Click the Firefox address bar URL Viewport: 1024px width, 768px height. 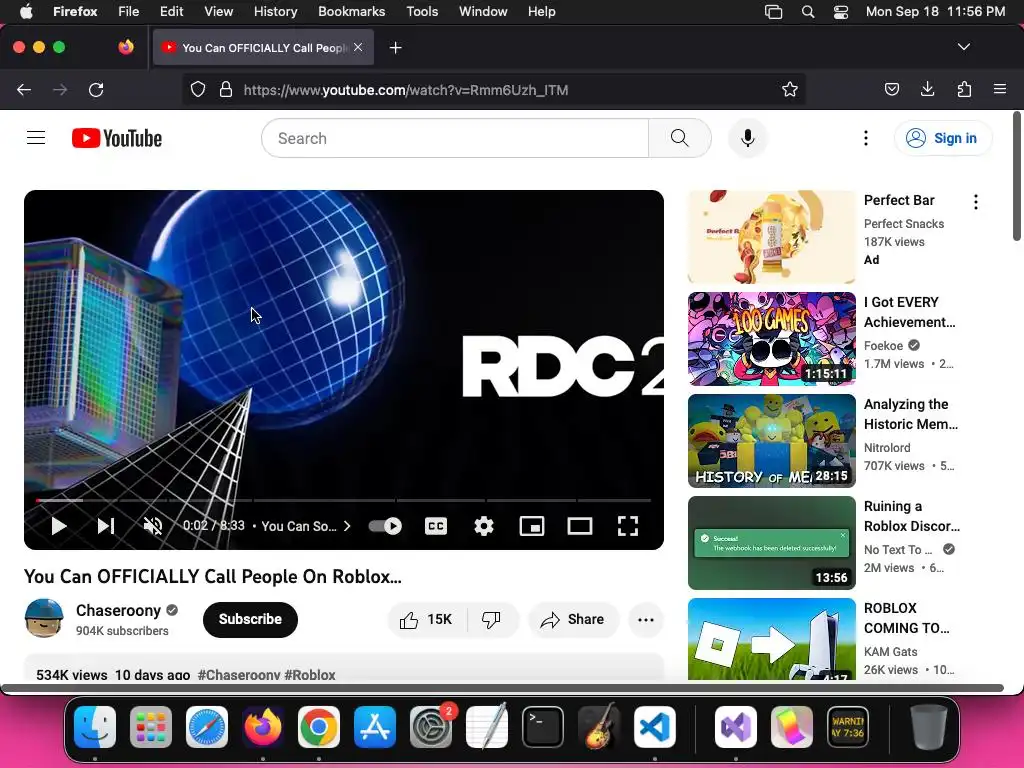pyautogui.click(x=406, y=89)
